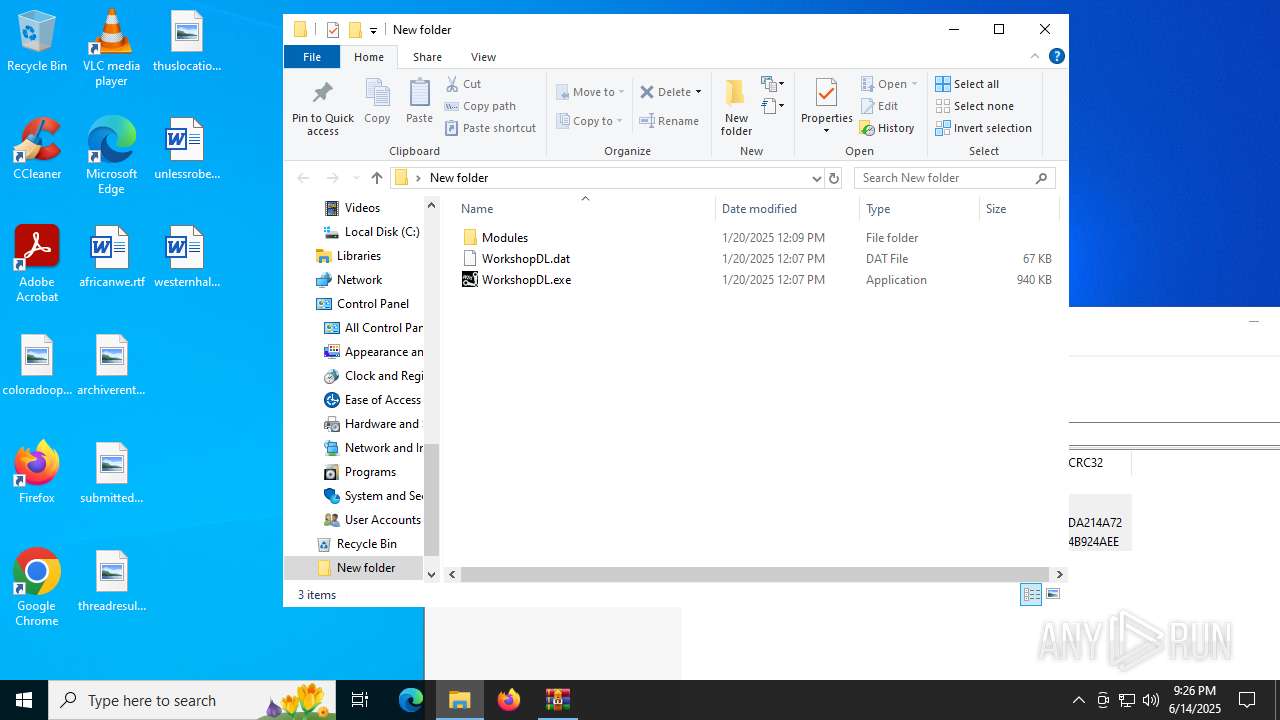Open New item dropdown in ribbon
Screen dimensions: 1280x720
point(772,84)
